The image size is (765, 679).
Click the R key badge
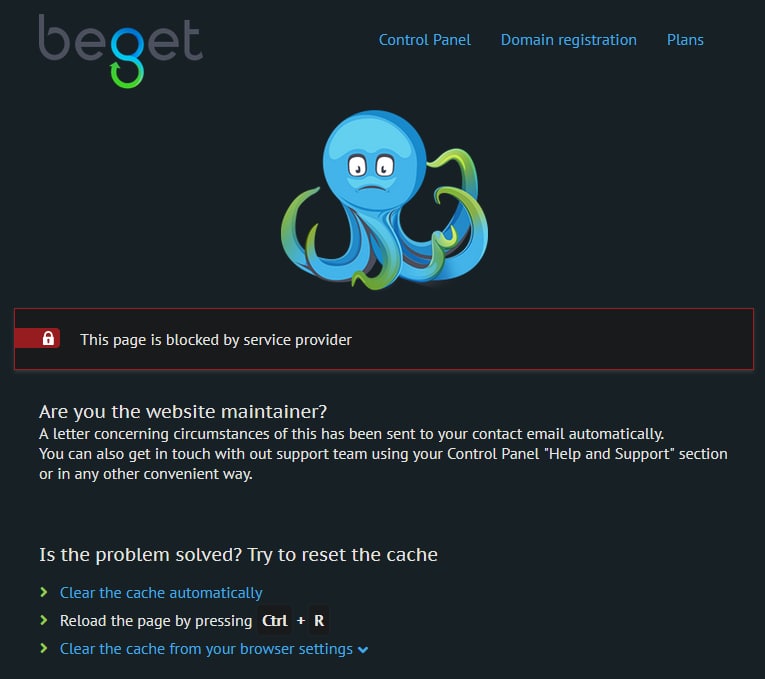point(319,620)
